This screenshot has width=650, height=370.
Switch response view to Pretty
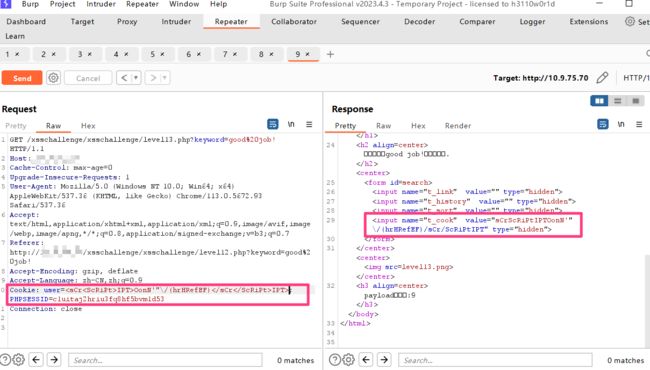345,126
